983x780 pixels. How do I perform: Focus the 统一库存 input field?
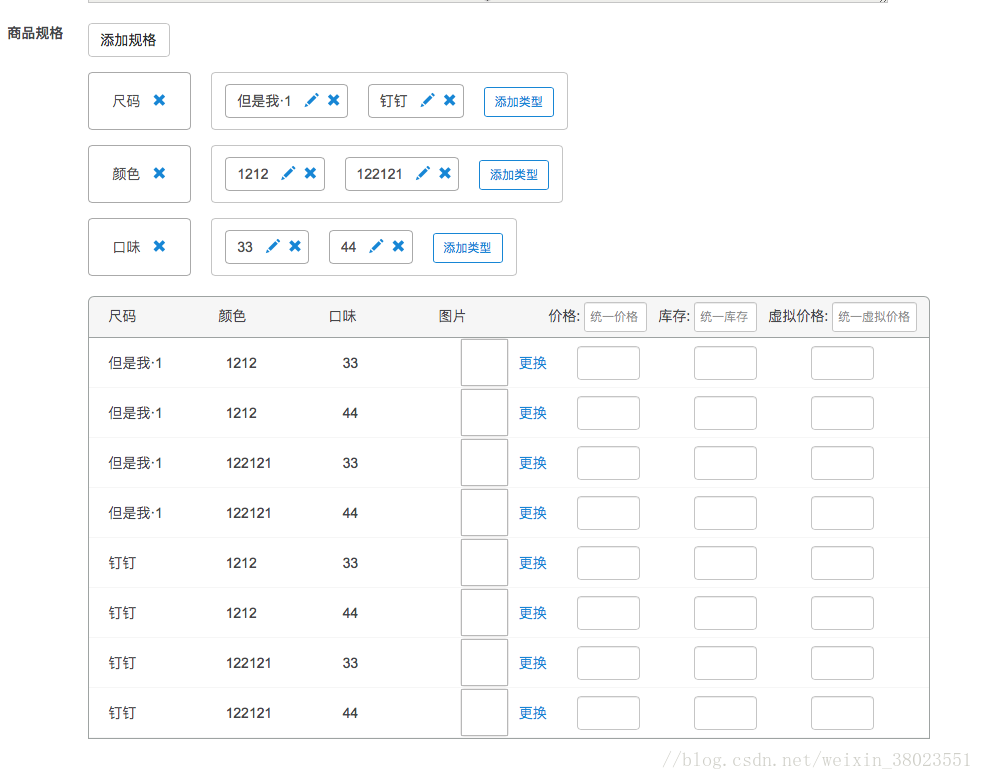pyautogui.click(x=725, y=317)
